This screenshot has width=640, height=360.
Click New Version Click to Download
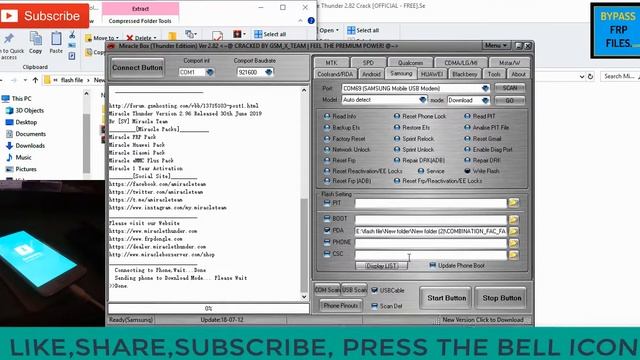coord(482,320)
